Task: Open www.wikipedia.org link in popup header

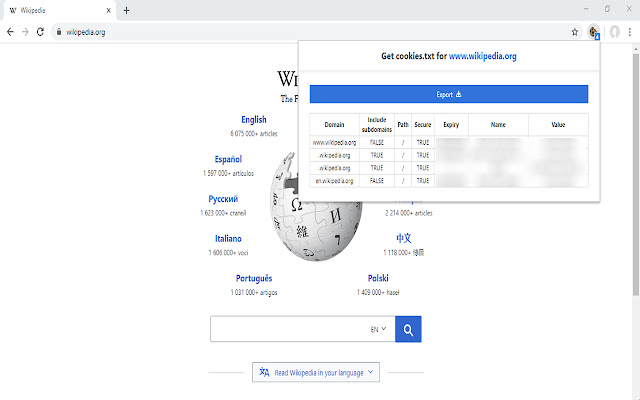Action: [482, 56]
